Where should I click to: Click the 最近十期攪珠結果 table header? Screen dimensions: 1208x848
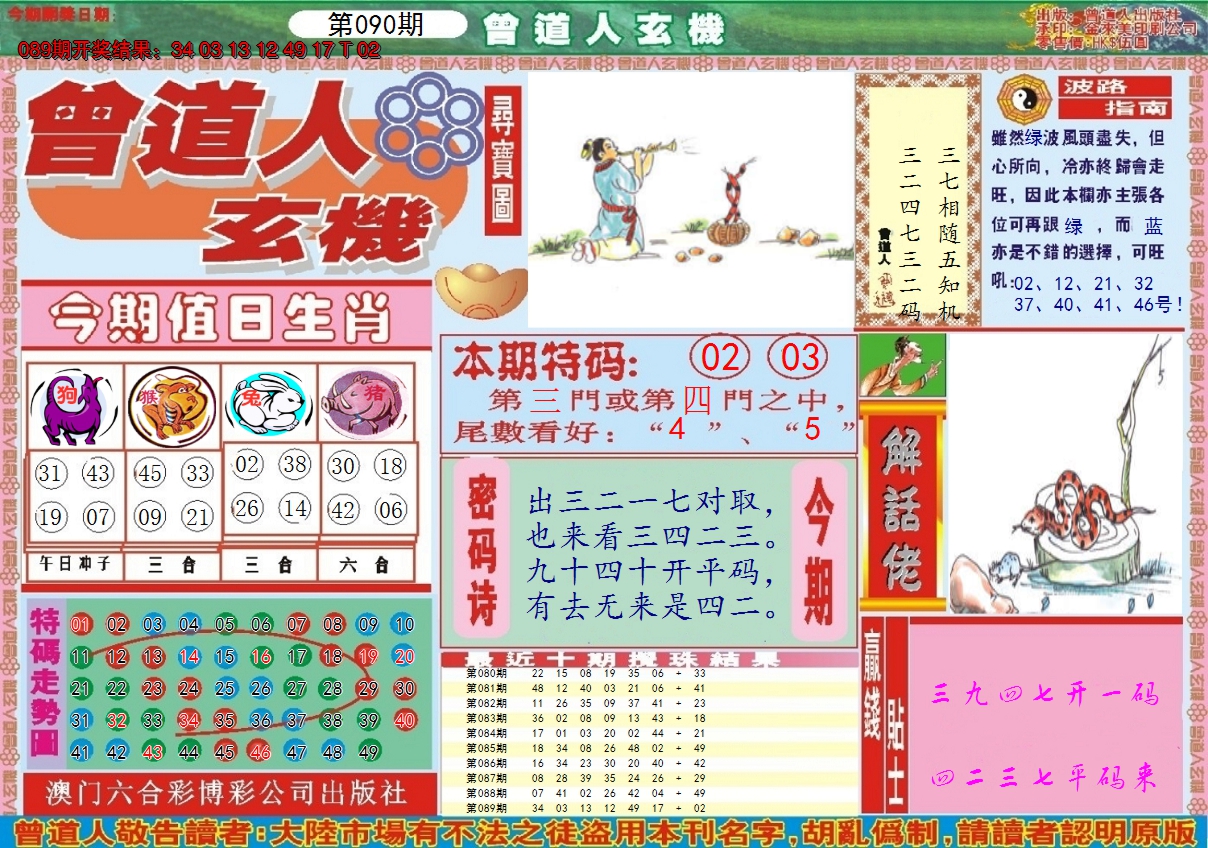pyautogui.click(x=650, y=660)
